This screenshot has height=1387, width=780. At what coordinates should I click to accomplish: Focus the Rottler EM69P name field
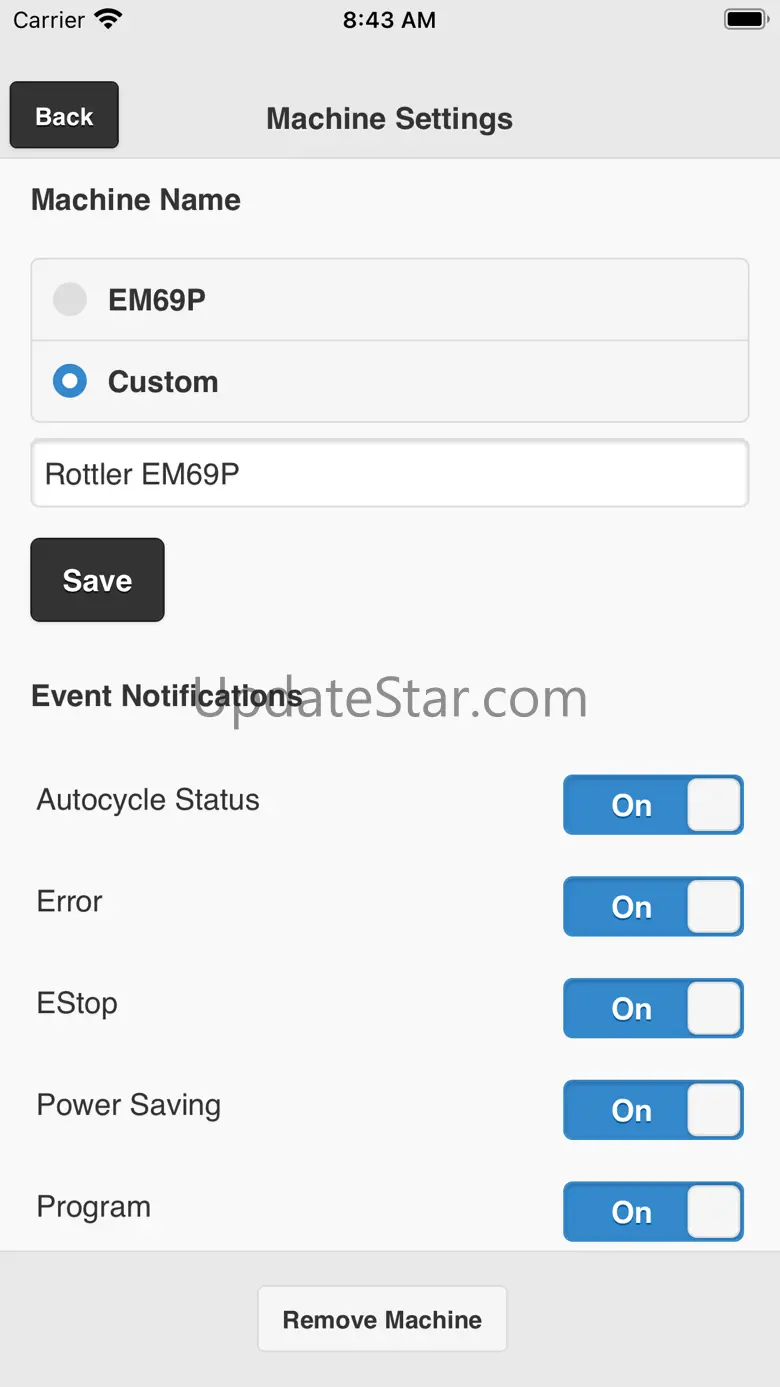click(389, 473)
